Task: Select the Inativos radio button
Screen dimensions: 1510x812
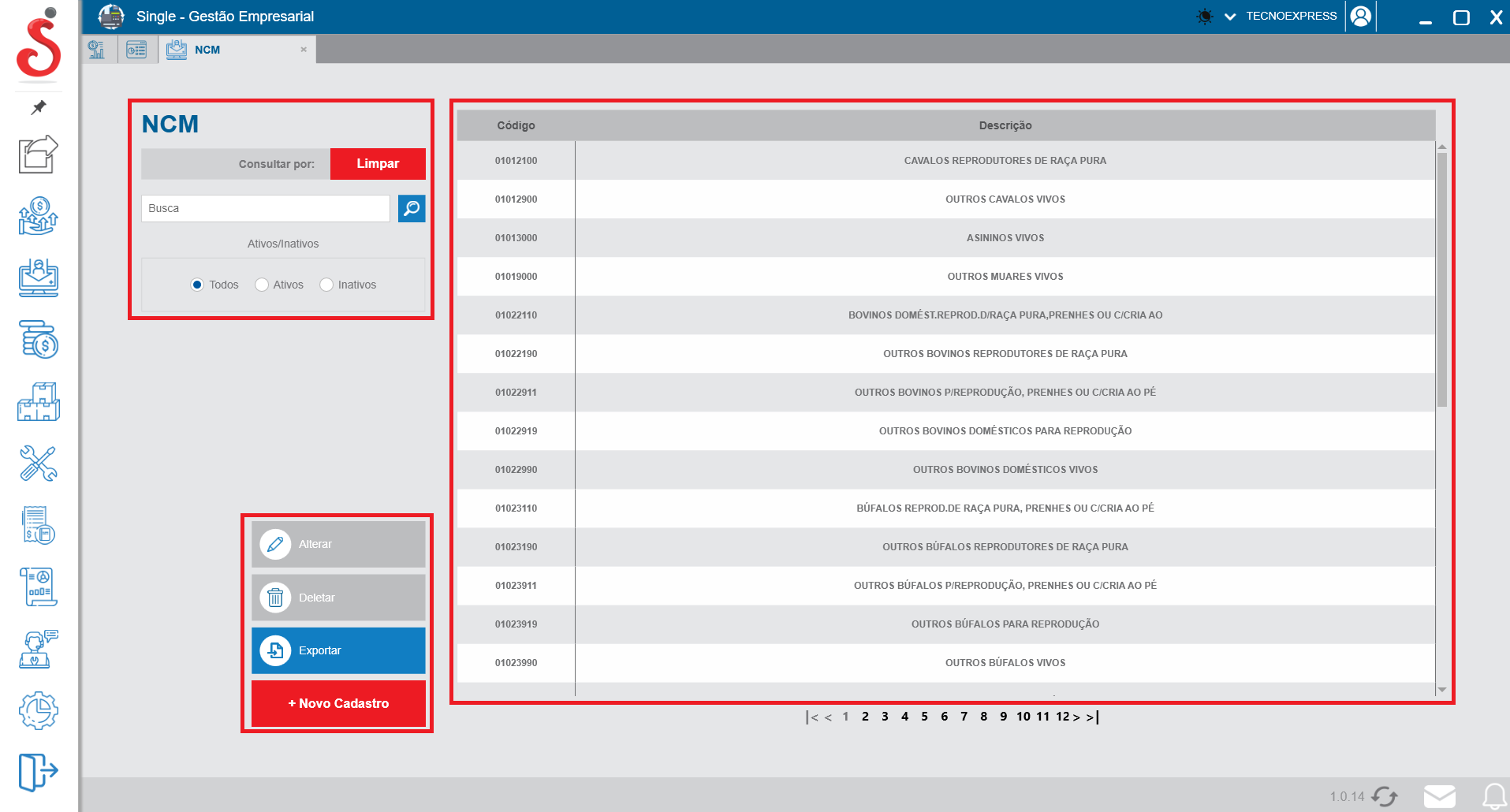Action: click(326, 285)
